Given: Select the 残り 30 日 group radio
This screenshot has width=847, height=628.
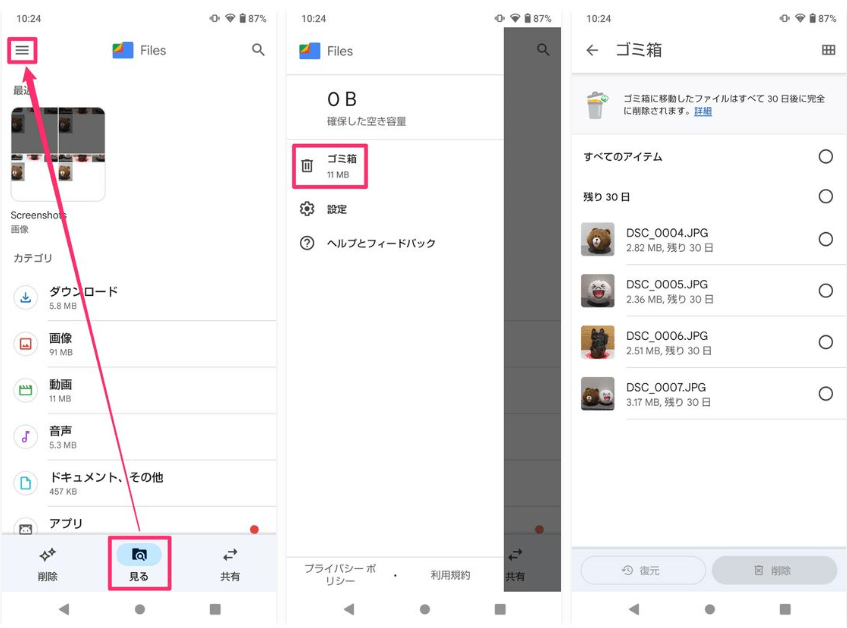Looking at the screenshot, I should tap(825, 197).
